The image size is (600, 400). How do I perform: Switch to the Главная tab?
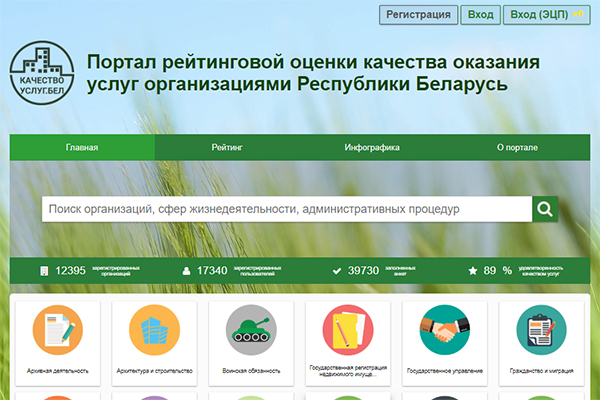[82, 147]
